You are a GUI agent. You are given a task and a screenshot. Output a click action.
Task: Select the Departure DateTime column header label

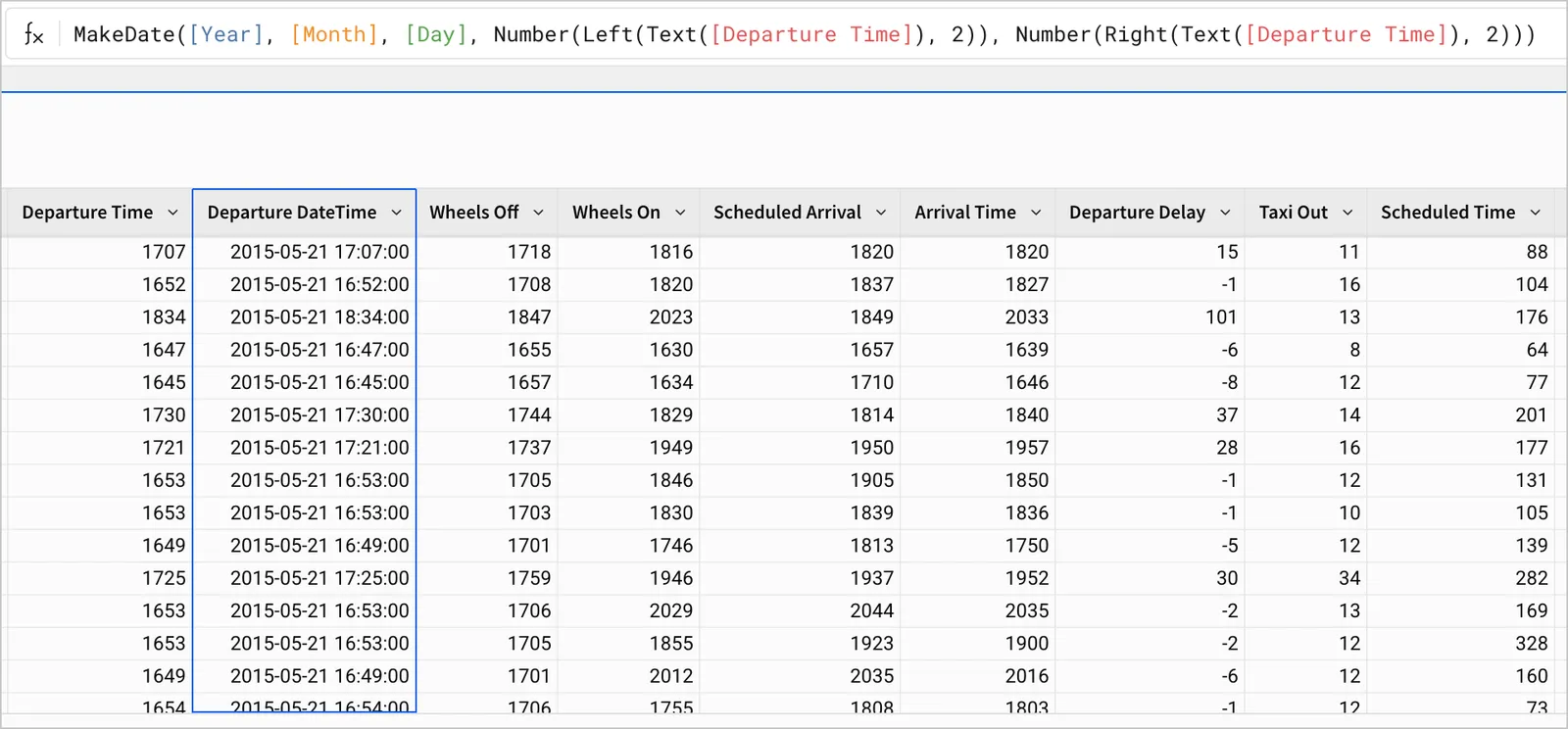point(292,213)
